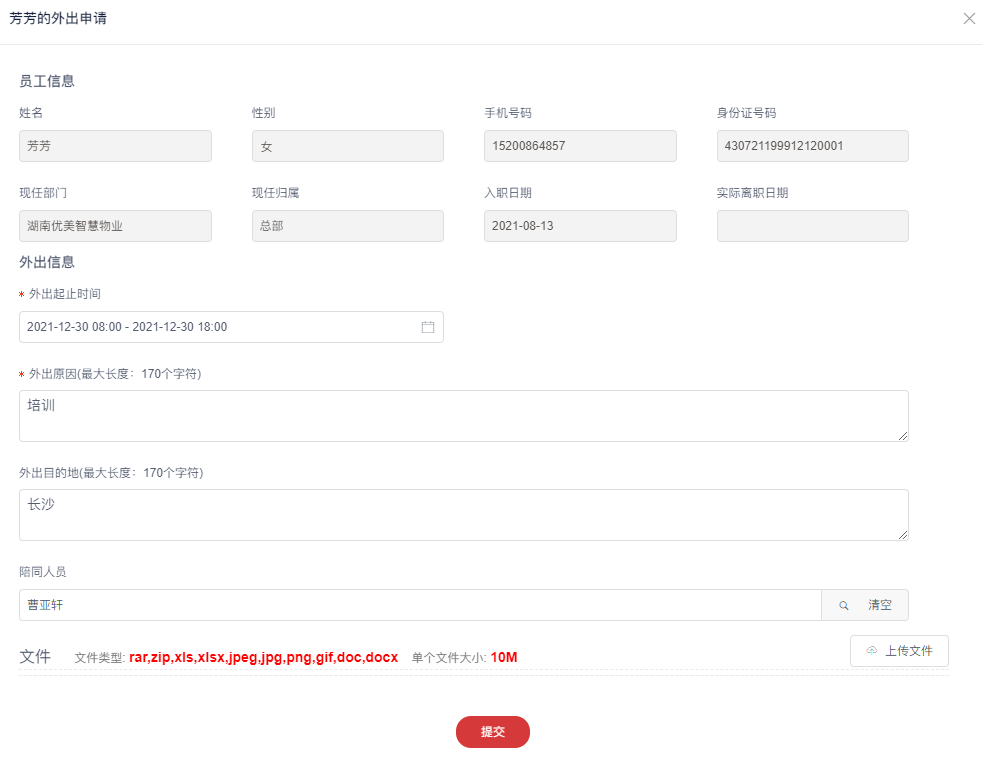This screenshot has height=778, width=982.
Task: Close the 芳芳的外出申请 dialog
Action: pyautogui.click(x=969, y=18)
